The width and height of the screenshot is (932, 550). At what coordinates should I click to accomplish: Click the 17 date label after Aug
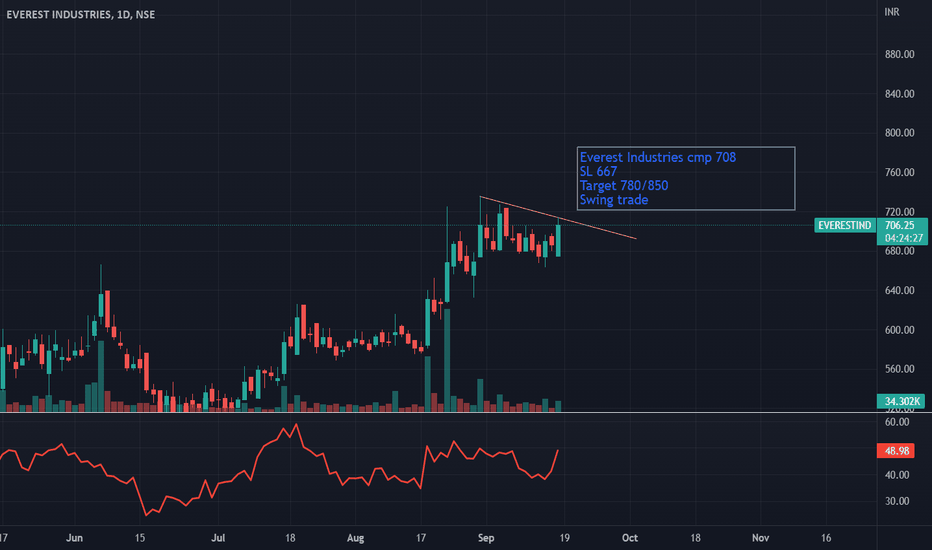421,538
